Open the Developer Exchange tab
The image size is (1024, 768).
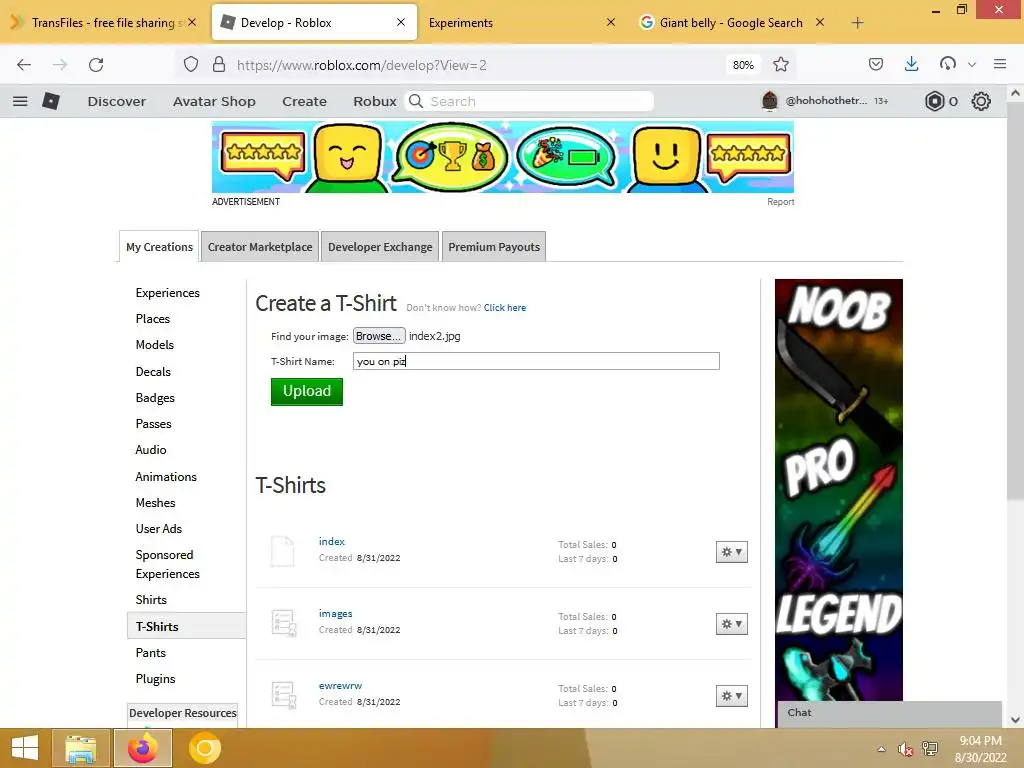380,247
